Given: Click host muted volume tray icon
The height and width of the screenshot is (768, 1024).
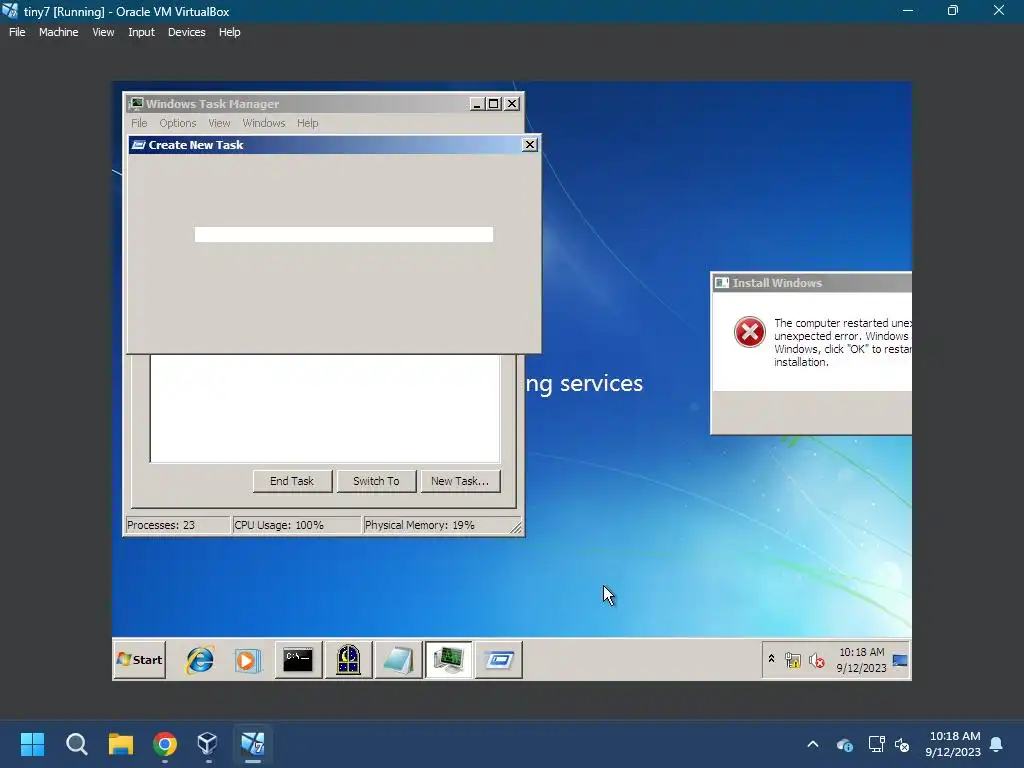Looking at the screenshot, I should (903, 744).
